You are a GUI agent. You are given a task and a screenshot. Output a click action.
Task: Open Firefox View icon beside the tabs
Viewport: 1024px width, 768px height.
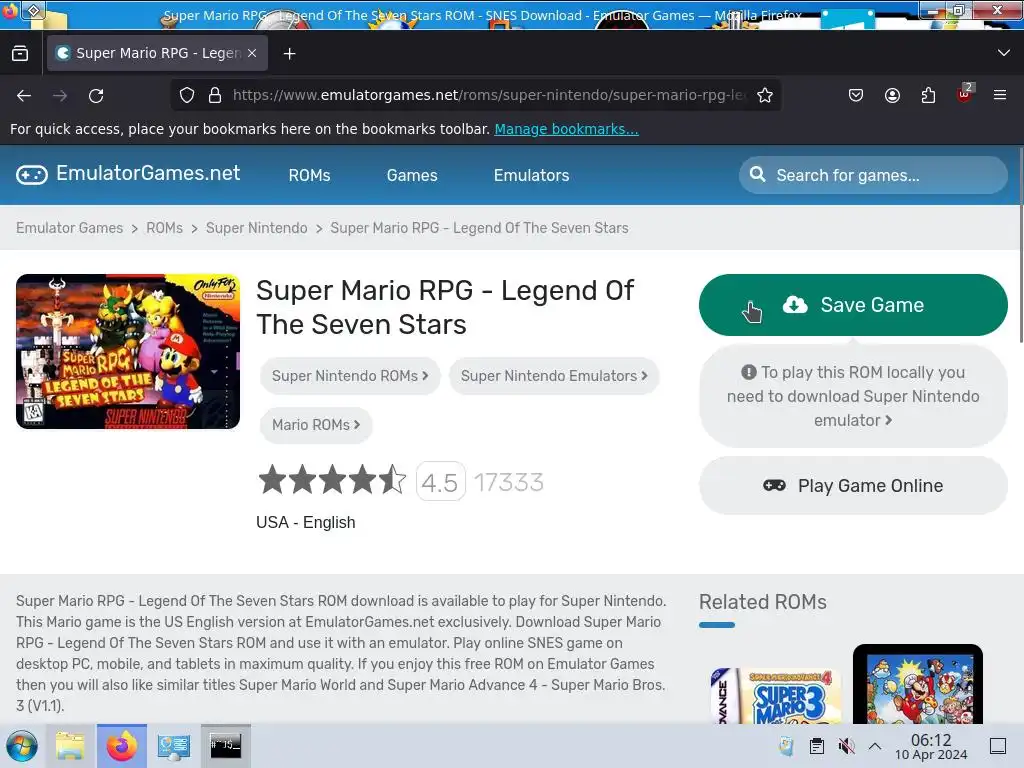coord(20,54)
